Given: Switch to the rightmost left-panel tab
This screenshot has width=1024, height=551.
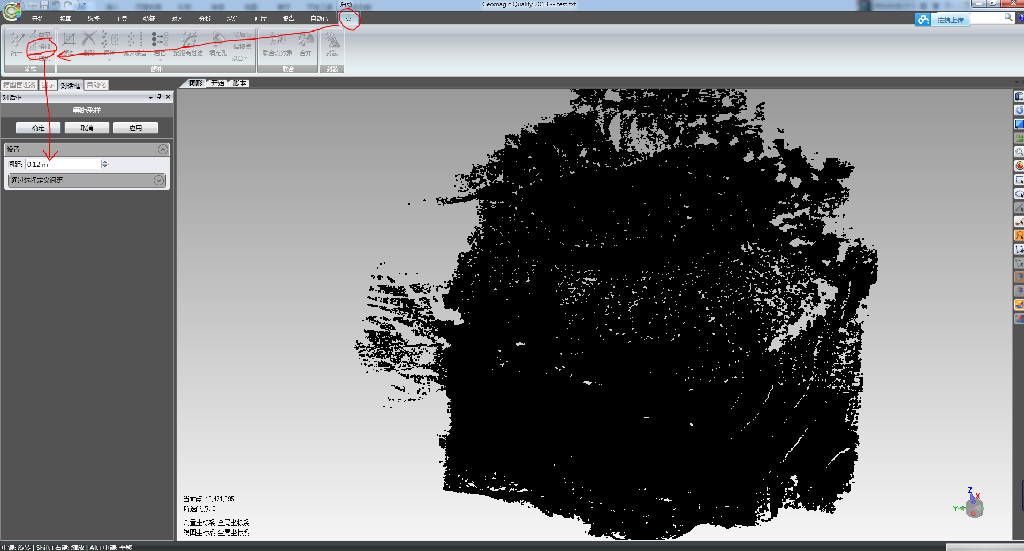Looking at the screenshot, I should tap(97, 85).
